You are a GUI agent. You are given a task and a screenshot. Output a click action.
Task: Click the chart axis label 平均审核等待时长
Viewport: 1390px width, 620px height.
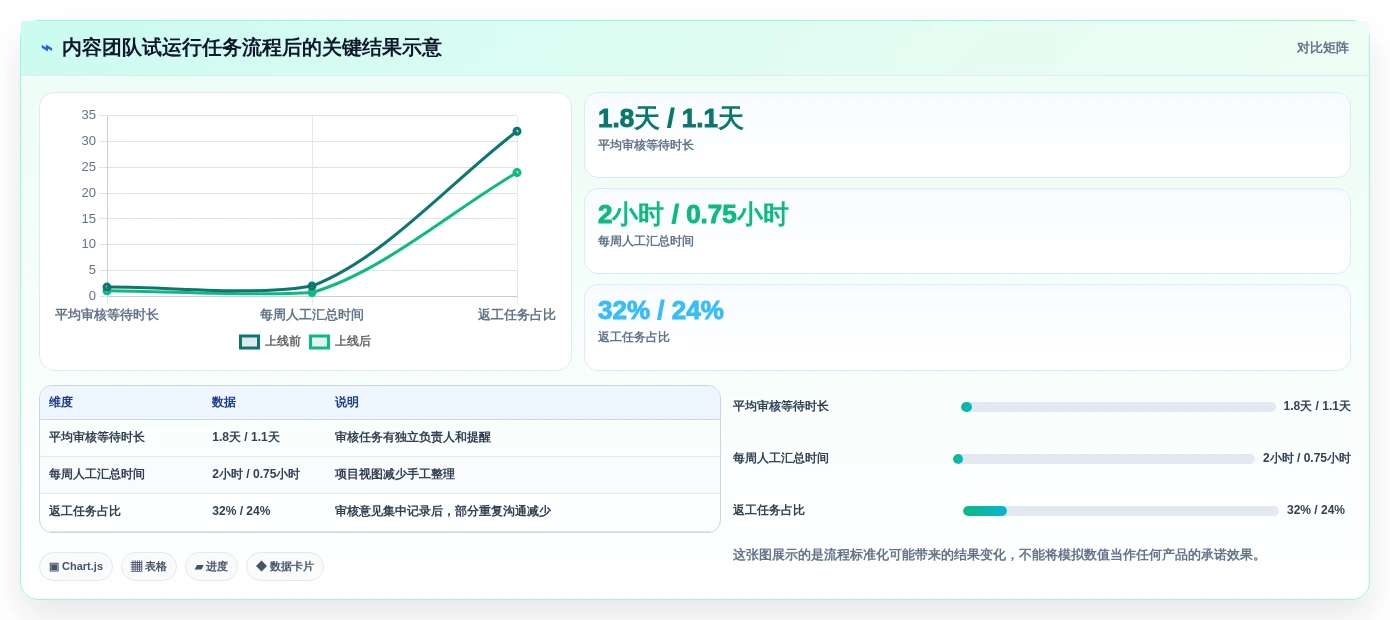pyautogui.click(x=107, y=315)
